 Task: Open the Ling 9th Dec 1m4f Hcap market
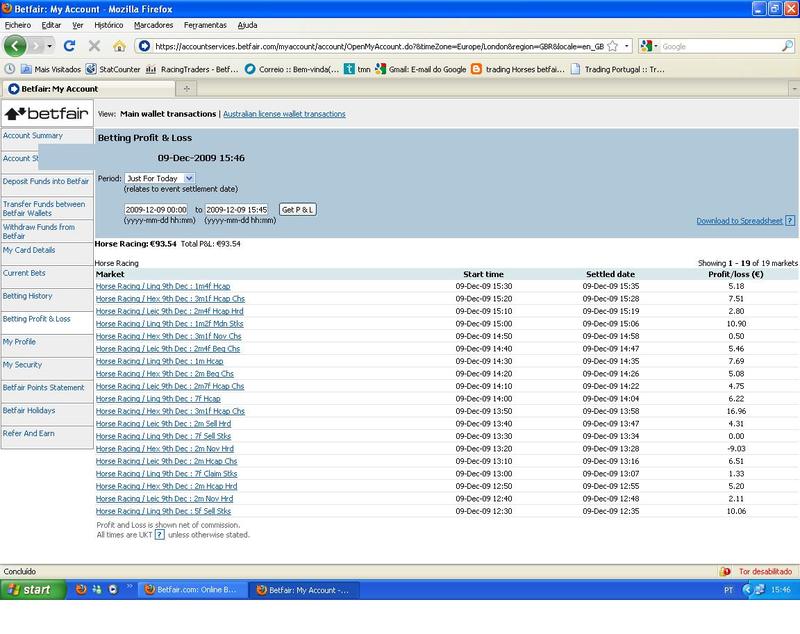click(x=163, y=286)
